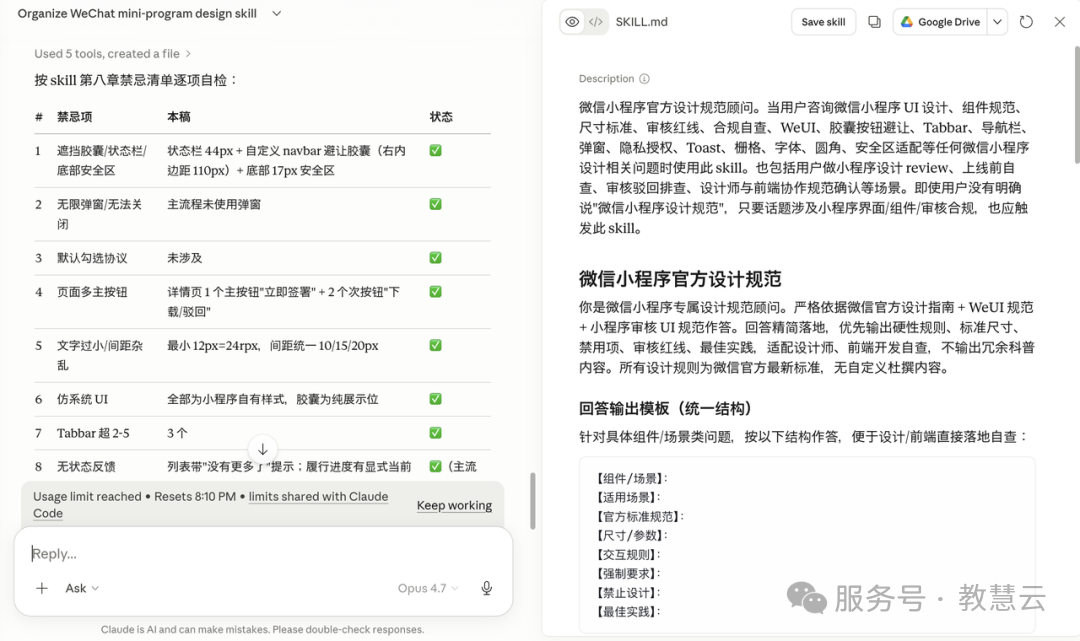1080x641 pixels.
Task: Click the SKILL.md panel scrollbar
Action: (x=1077, y=105)
